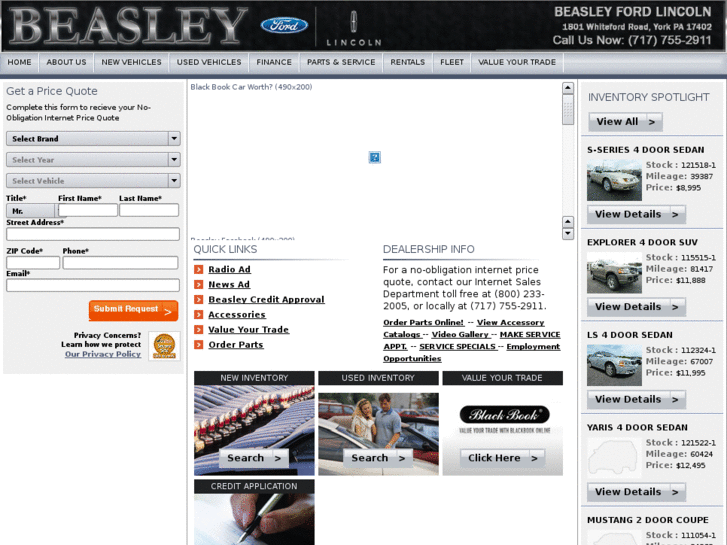
Task: Open the FLEET menu item
Action: [452, 62]
